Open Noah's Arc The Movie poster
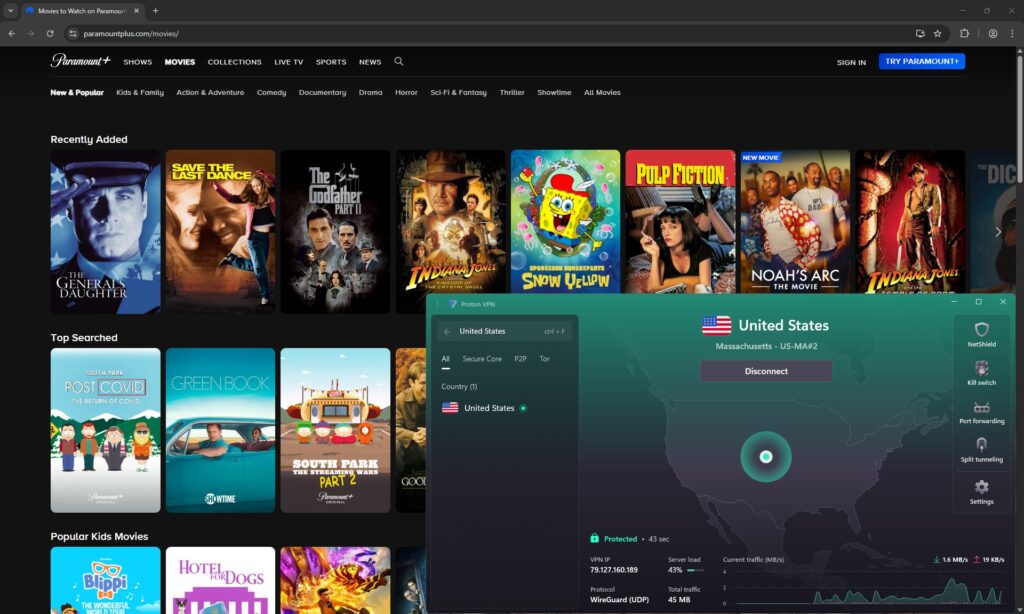Viewport: 1024px width, 614px height. click(x=795, y=221)
